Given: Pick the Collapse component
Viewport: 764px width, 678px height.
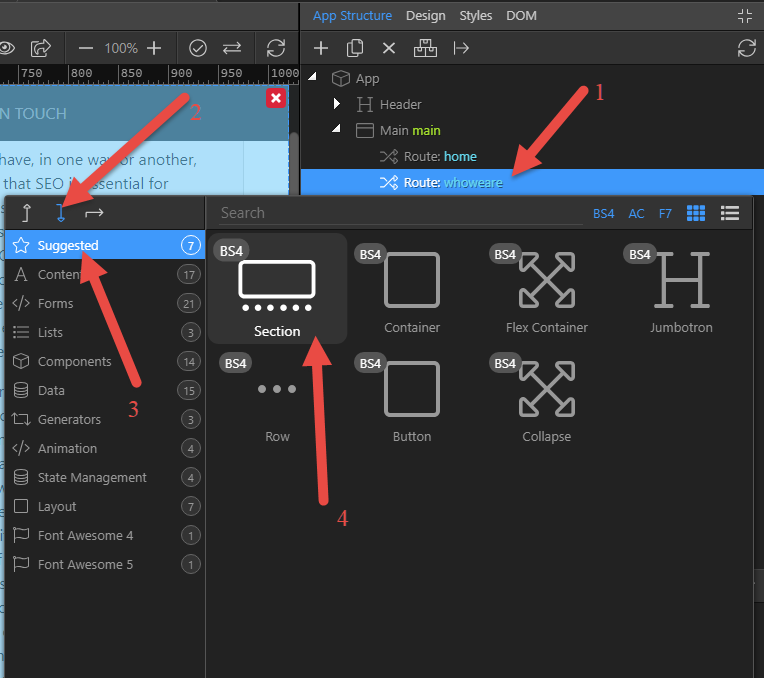Looking at the screenshot, I should 546,398.
